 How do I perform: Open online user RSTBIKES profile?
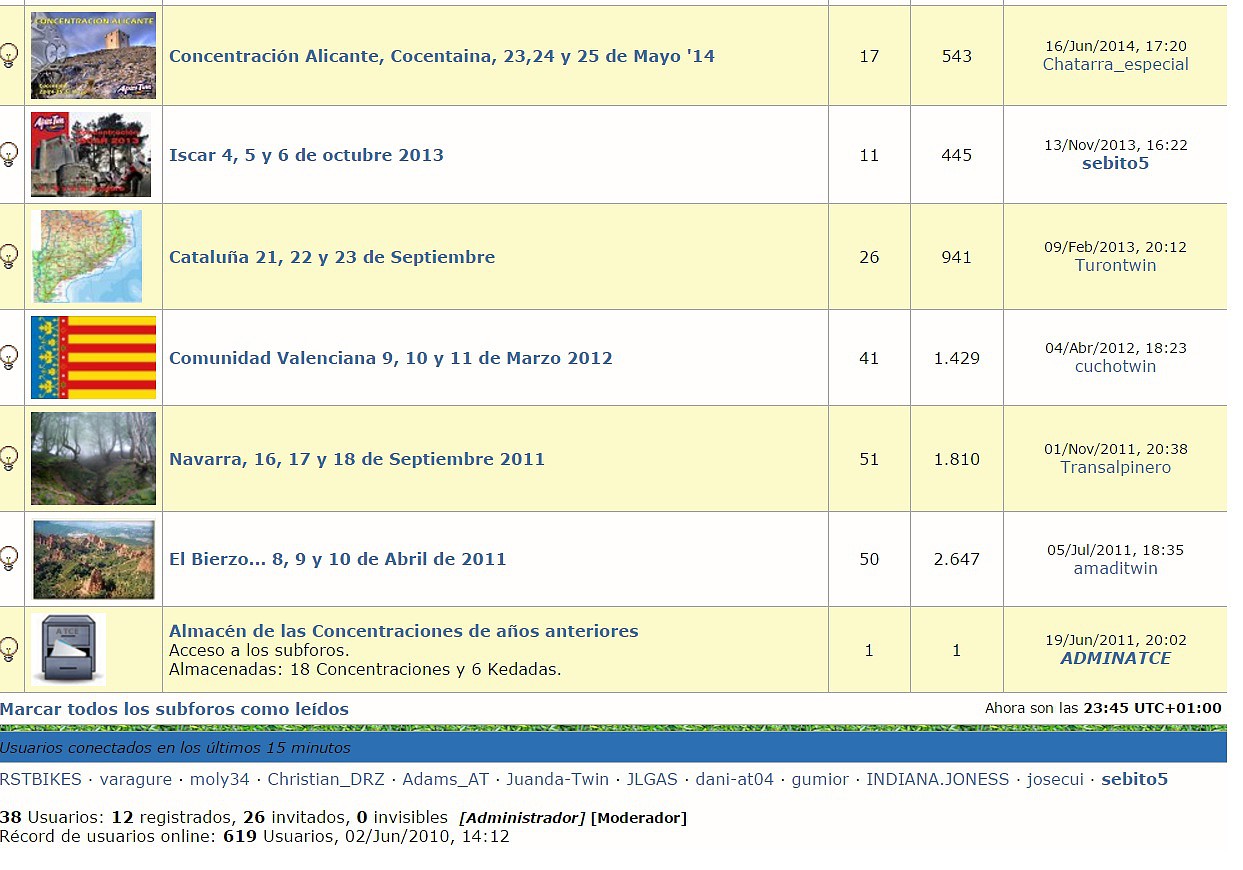tap(41, 779)
